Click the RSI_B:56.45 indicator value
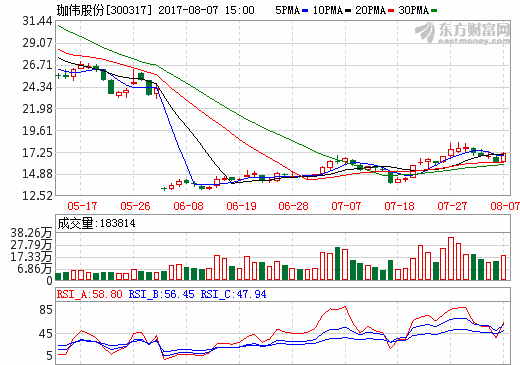Image resolution: width=520 pixels, height=365 pixels. (161, 294)
